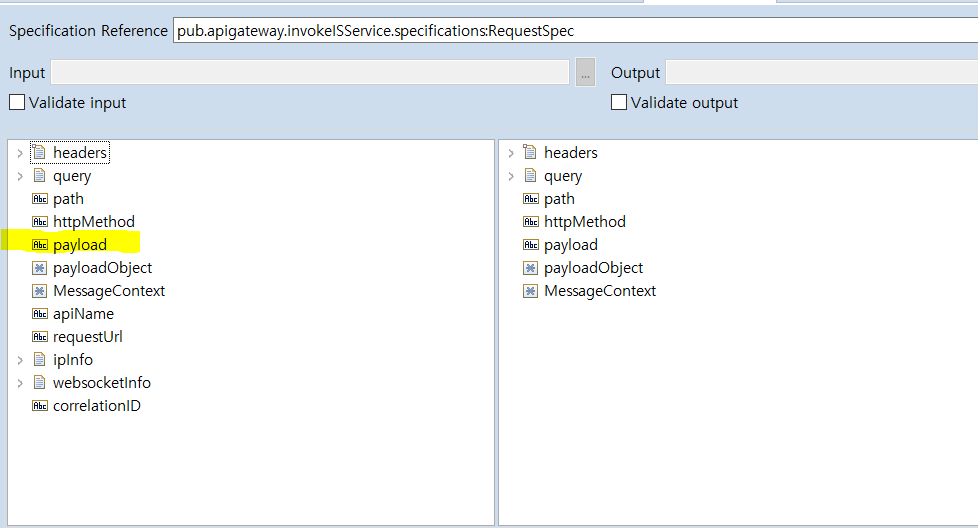Click the Output text field

coord(820,72)
